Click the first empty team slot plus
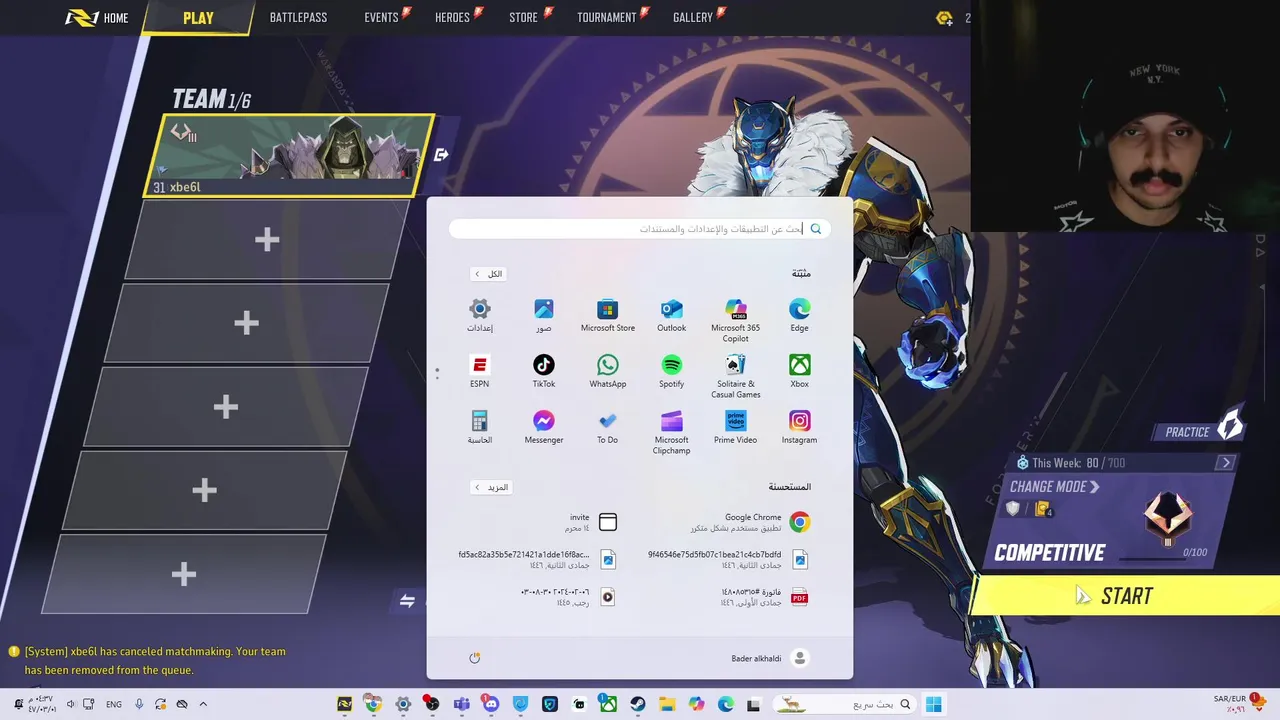 266,239
